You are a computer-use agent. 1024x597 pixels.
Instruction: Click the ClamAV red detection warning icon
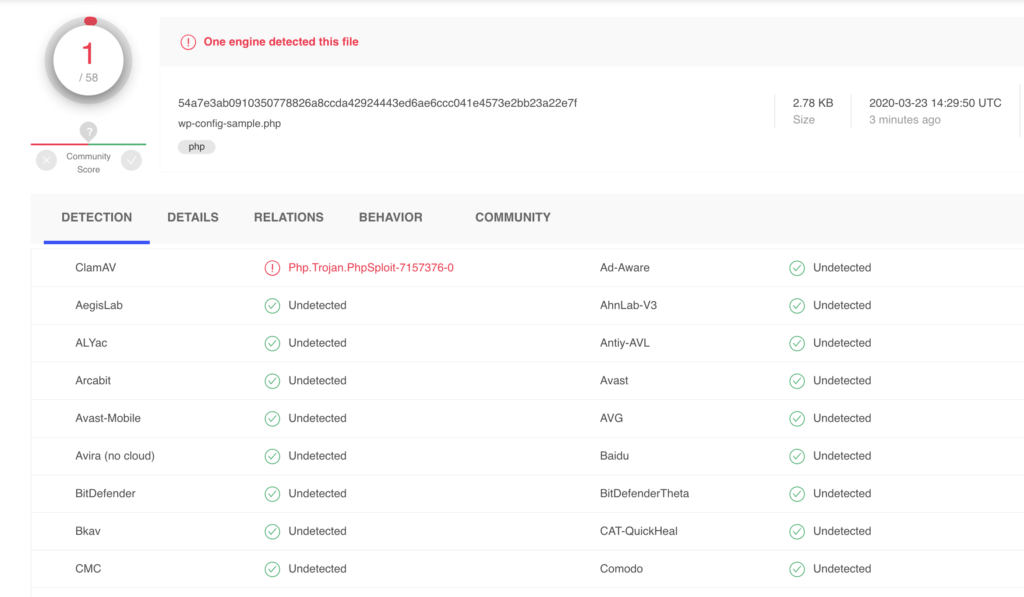click(272, 268)
